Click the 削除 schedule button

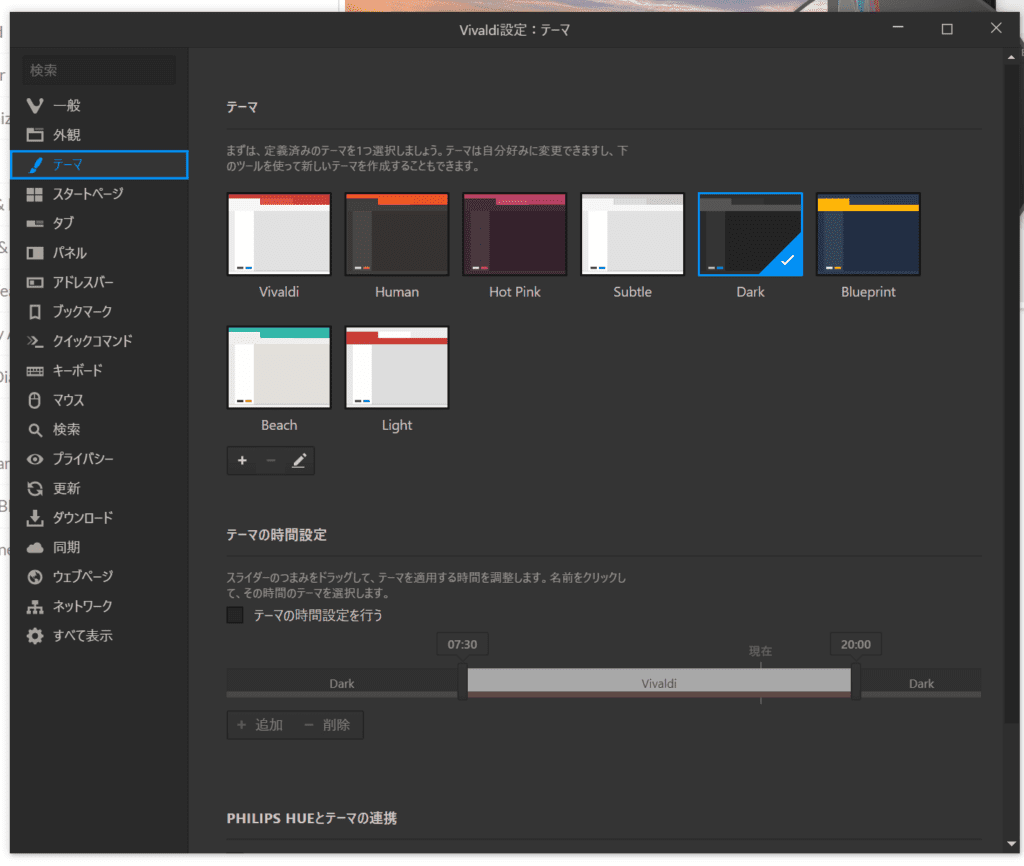[327, 725]
